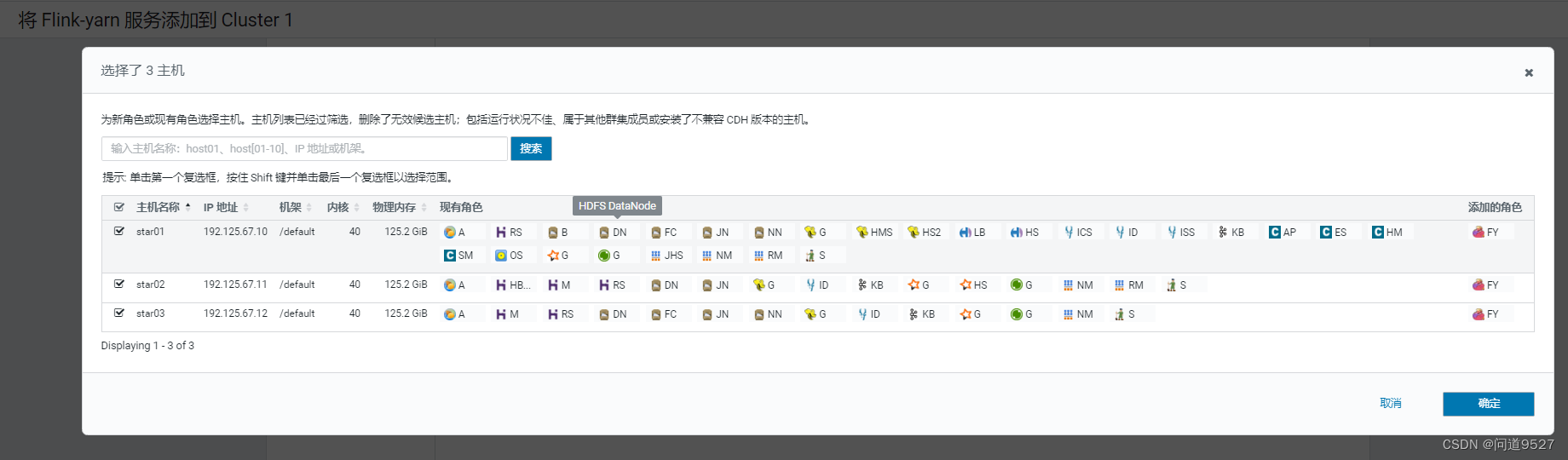Uncheck the star01 host checkbox
Image resolution: width=1568 pixels, height=460 pixels.
coord(119,231)
